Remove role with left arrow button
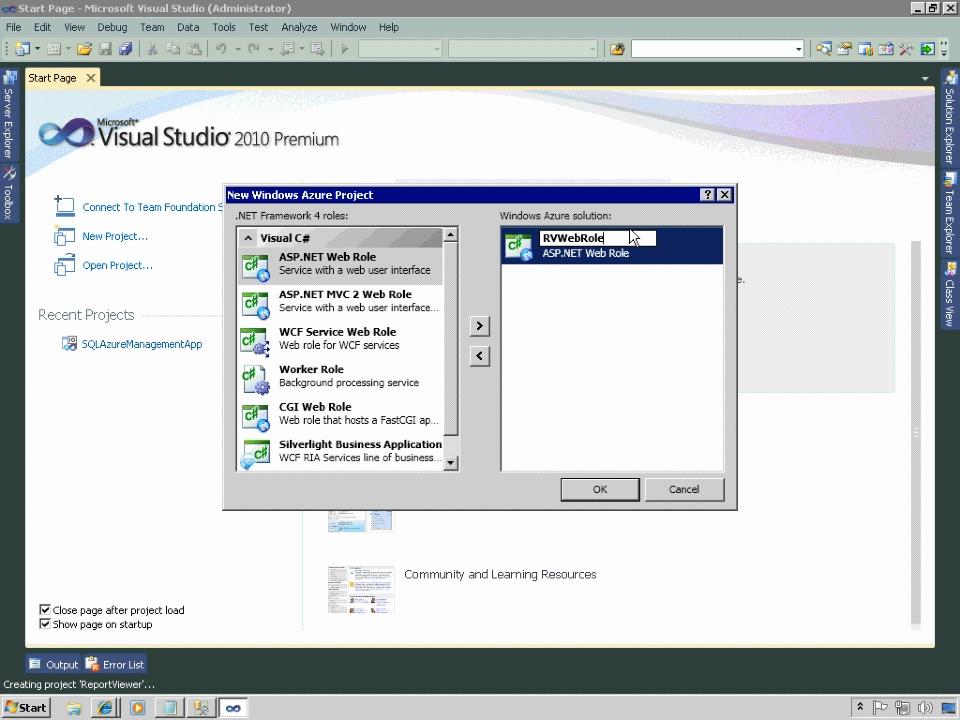Screen dimensions: 960x720 coord(479,356)
